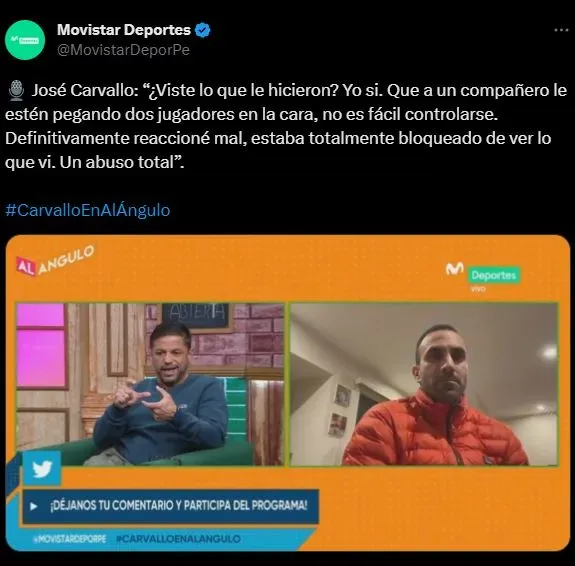Click the Twitter bird icon in video
Screen dimensions: 575x566
42,468
